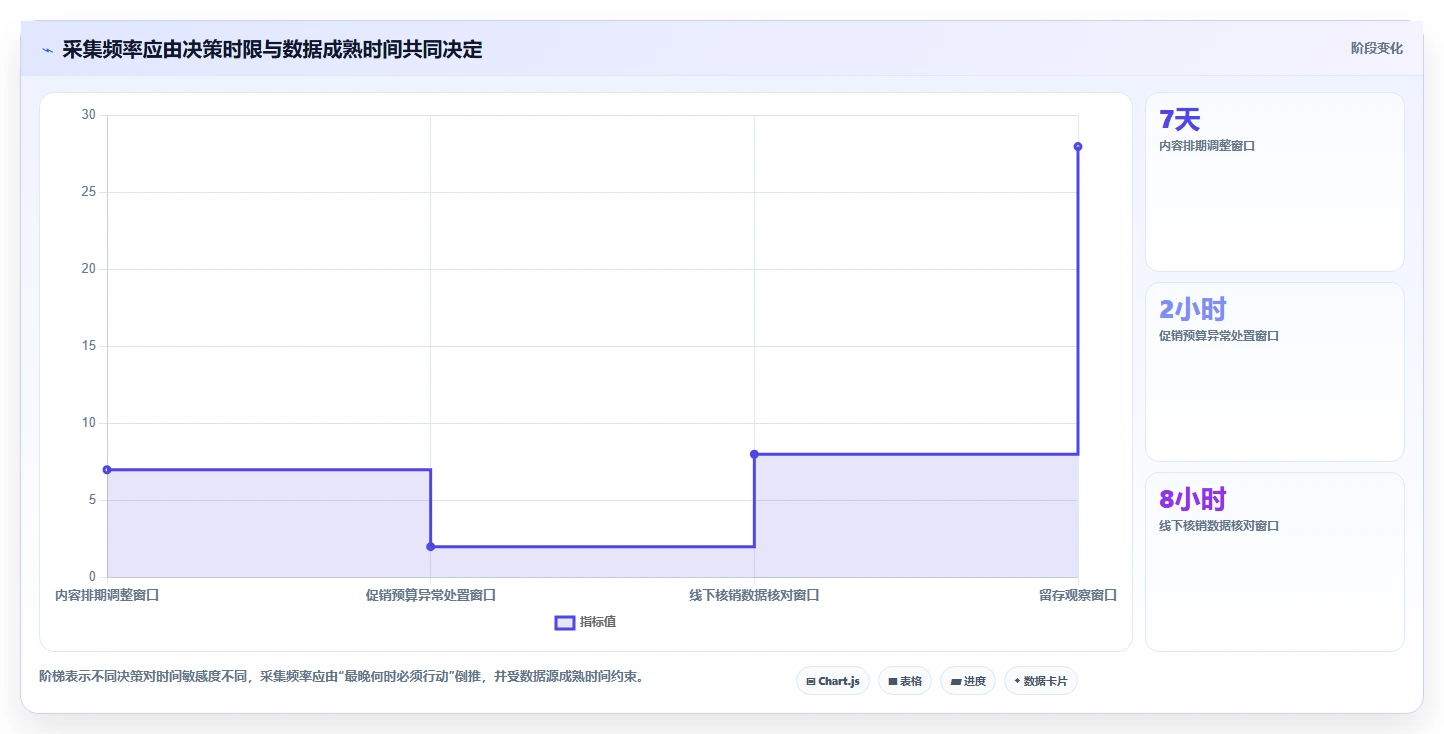Click the y-axis value 20
Image resolution: width=1444 pixels, height=734 pixels.
[x=89, y=269]
